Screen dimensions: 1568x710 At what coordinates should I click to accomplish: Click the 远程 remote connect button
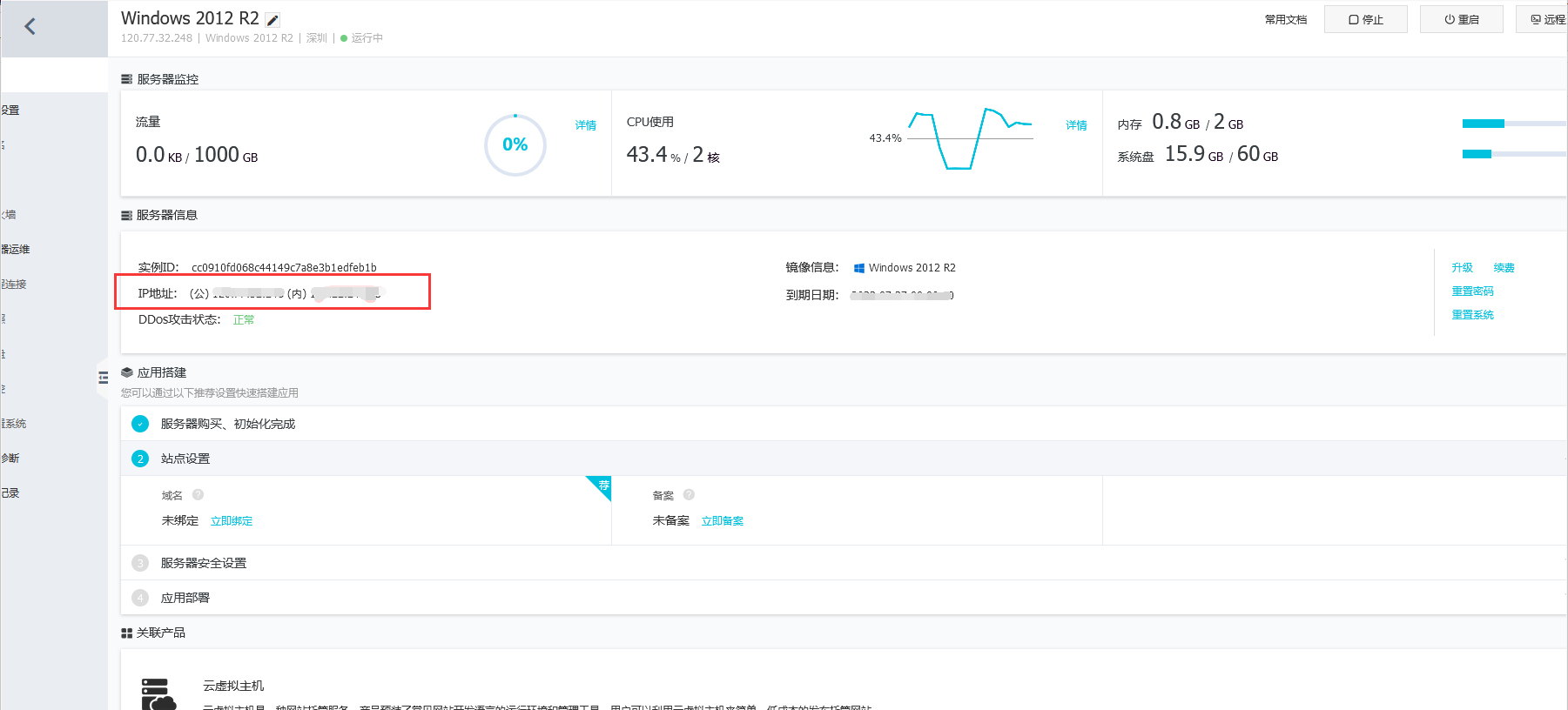(x=1542, y=19)
